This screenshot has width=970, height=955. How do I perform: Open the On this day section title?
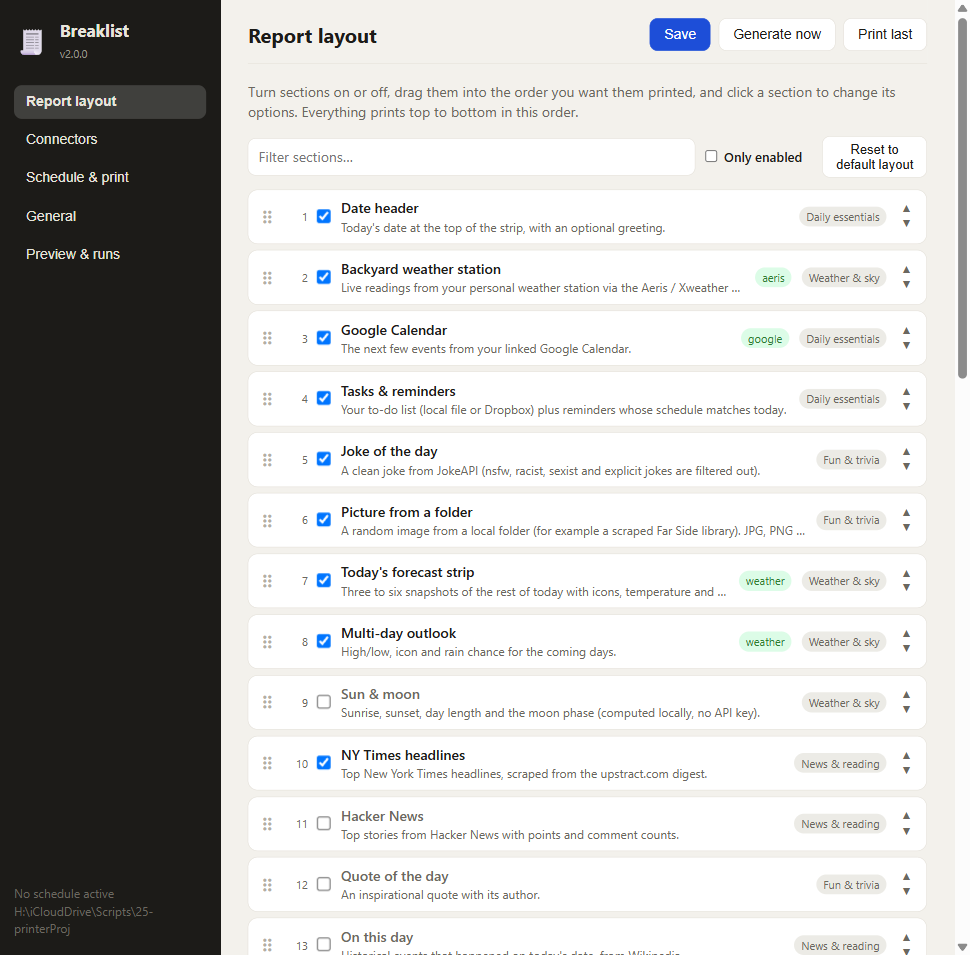[377, 938]
